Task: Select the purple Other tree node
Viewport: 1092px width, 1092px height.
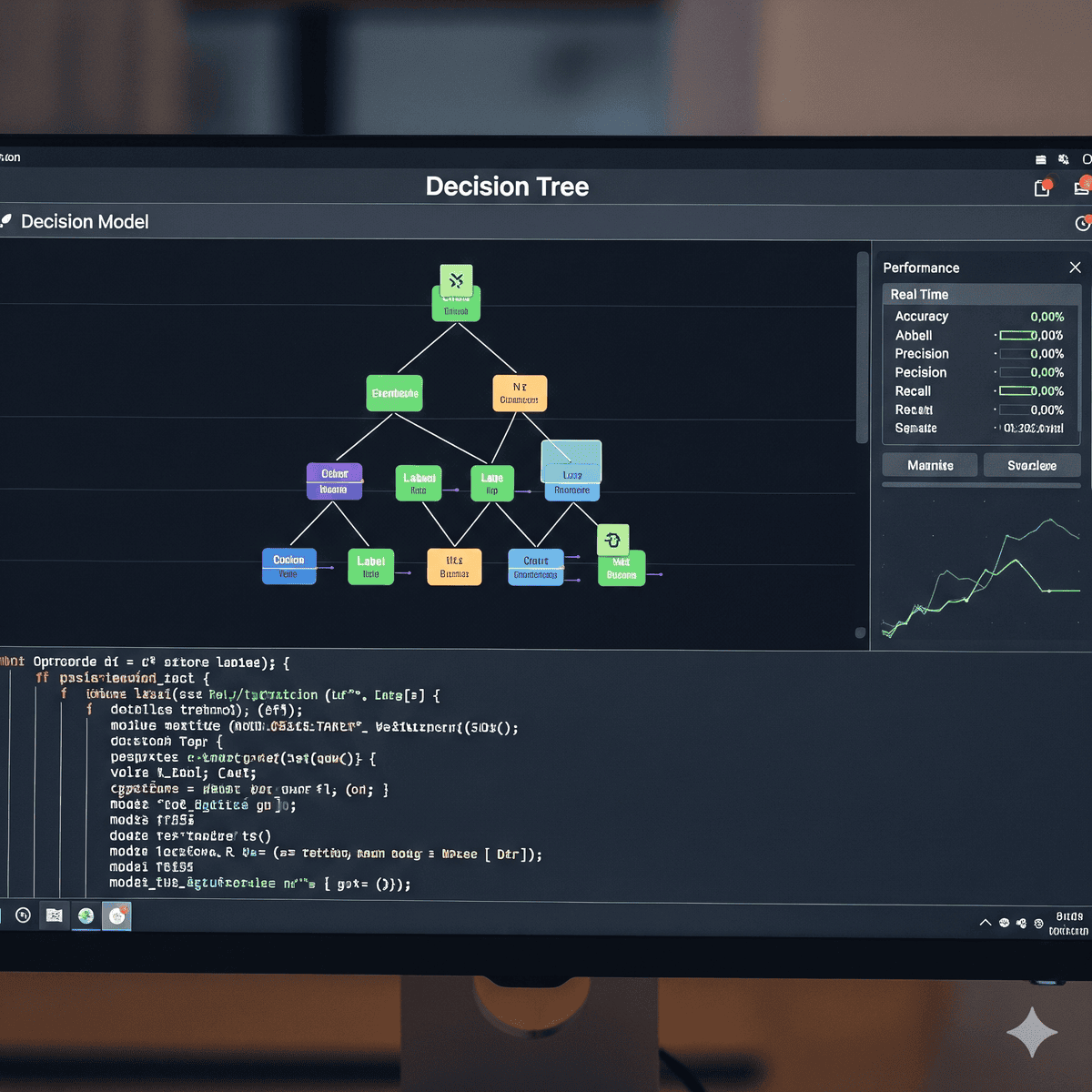Action: tap(334, 481)
